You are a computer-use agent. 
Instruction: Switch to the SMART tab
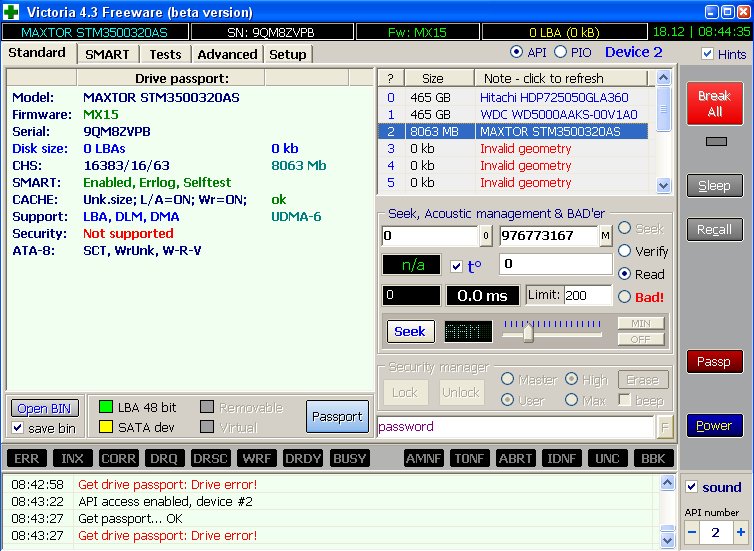[x=107, y=54]
